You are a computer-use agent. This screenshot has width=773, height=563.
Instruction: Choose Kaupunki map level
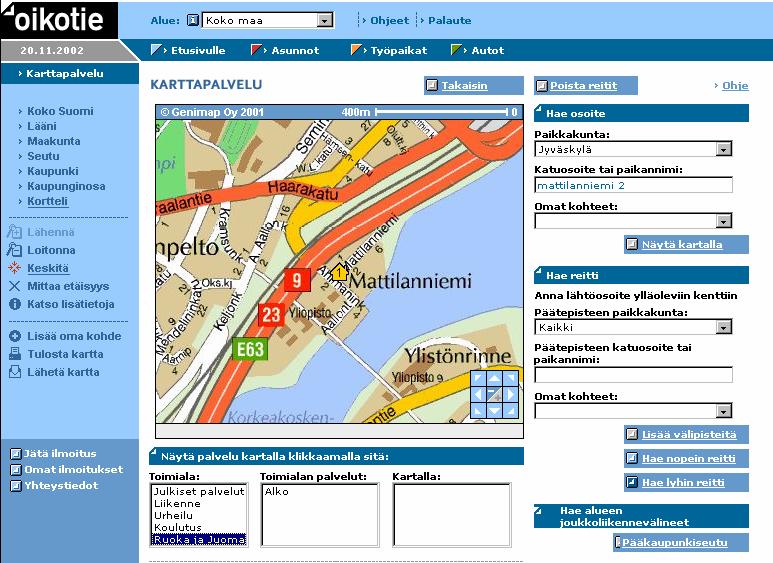(x=53, y=171)
